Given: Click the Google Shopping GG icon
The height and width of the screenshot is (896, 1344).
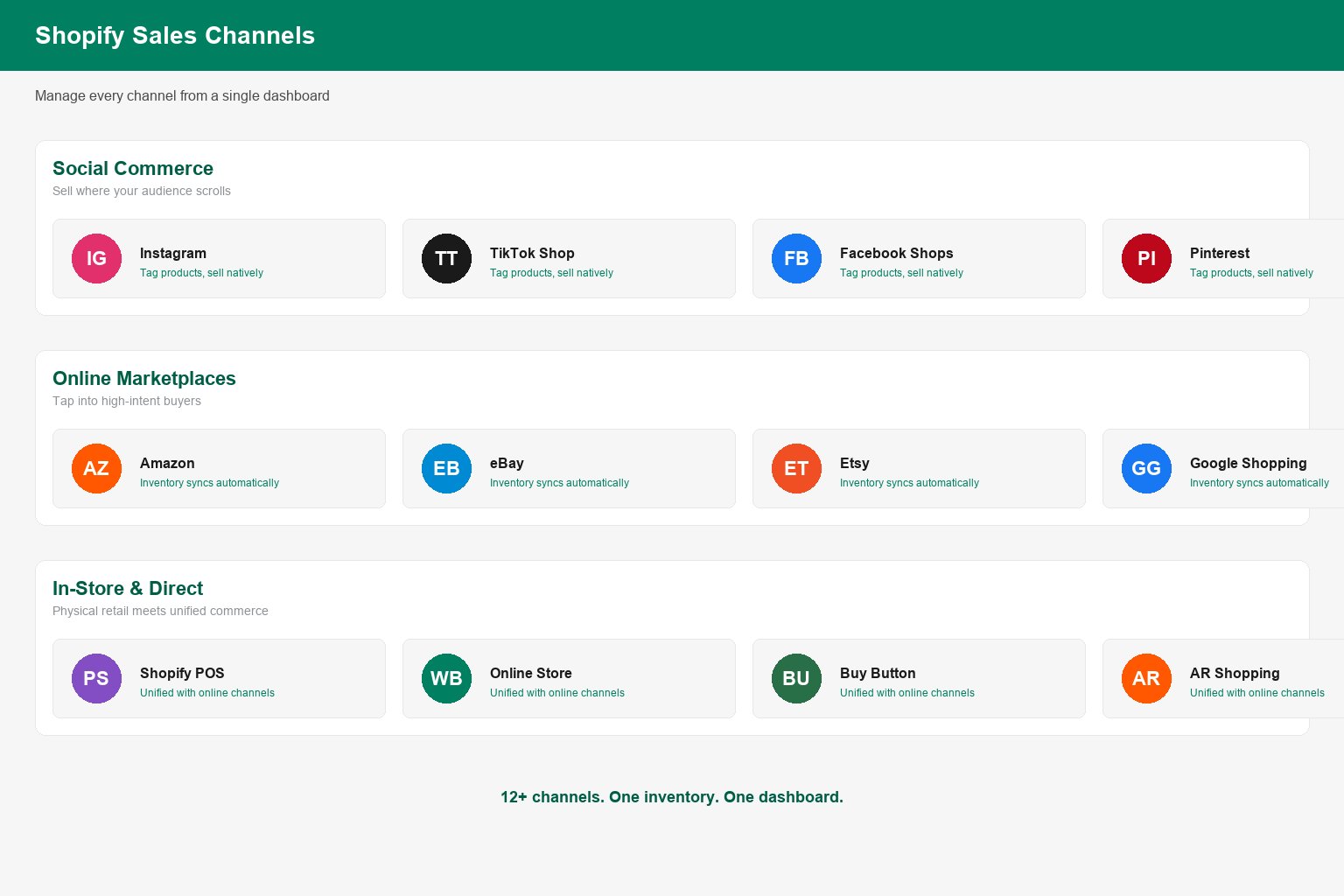Looking at the screenshot, I should [x=1146, y=468].
